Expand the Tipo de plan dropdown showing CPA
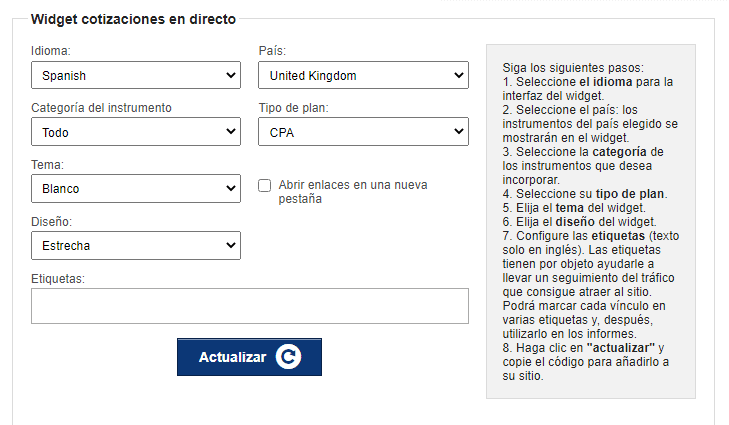This screenshot has width=729, height=425. click(363, 131)
